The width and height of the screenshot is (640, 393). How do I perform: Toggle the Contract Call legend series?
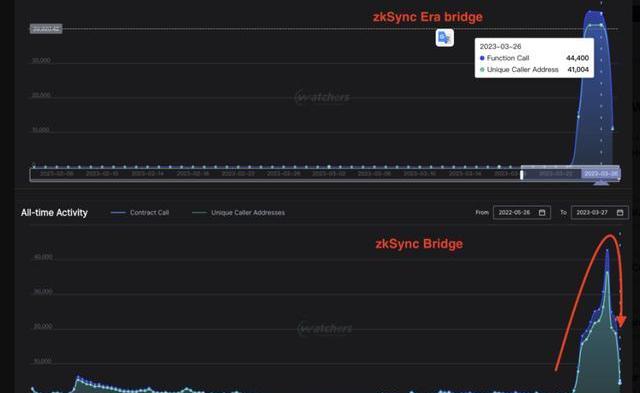(140, 213)
